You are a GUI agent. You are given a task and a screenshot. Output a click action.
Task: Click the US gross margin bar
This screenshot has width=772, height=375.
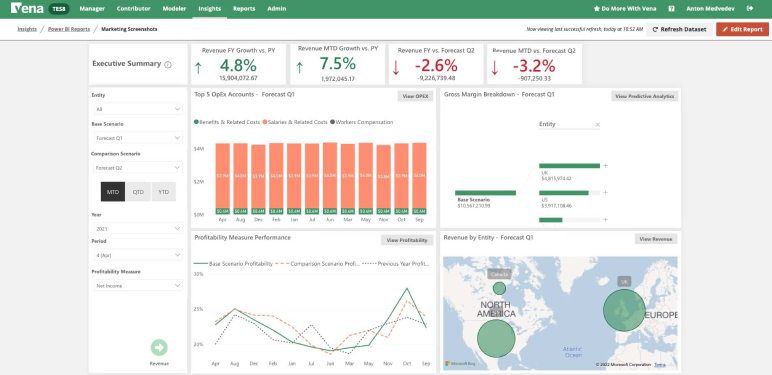[x=564, y=193]
